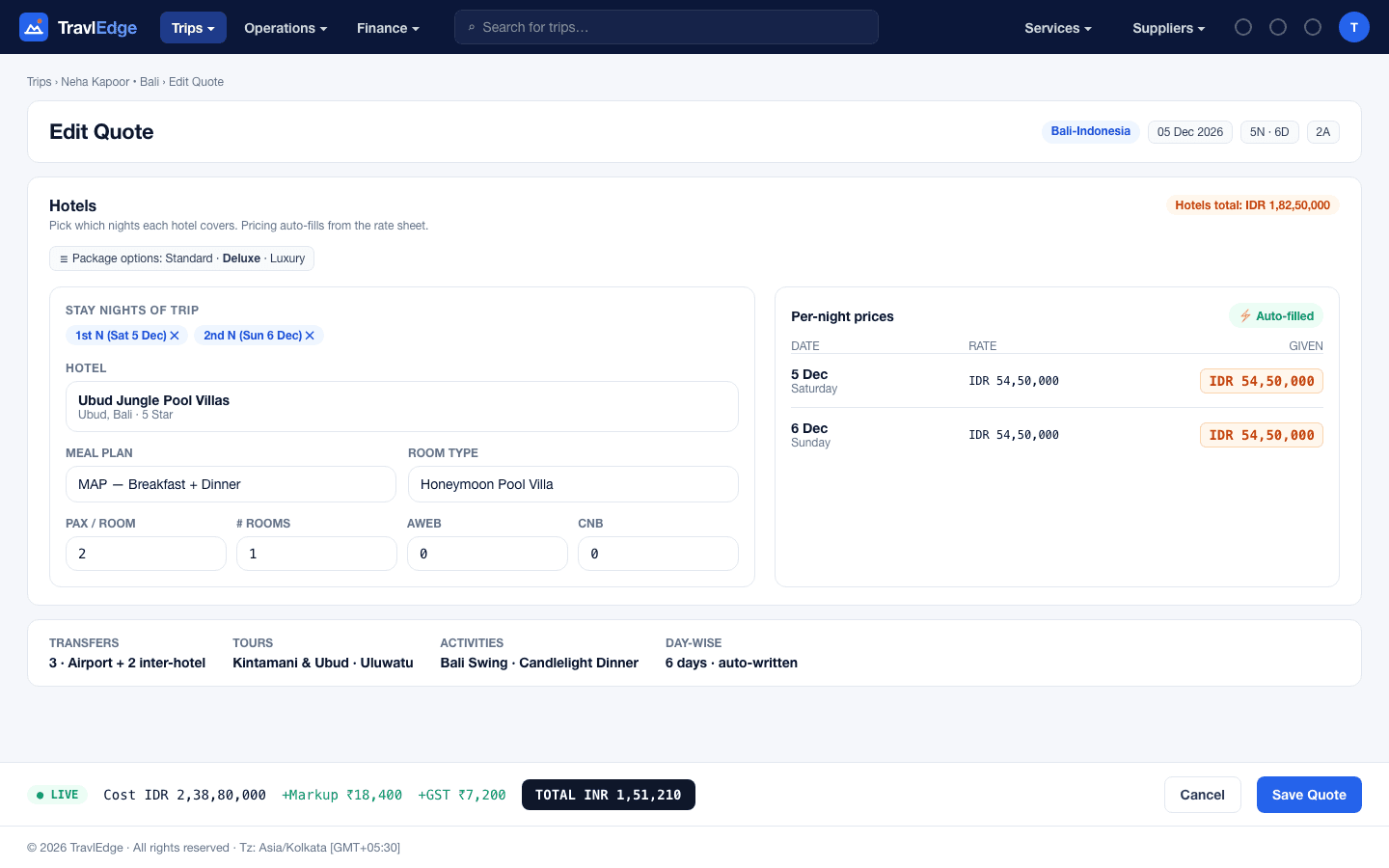Screen dimensions: 1389x868
Task: Click the Package options chip
Action: point(181,258)
